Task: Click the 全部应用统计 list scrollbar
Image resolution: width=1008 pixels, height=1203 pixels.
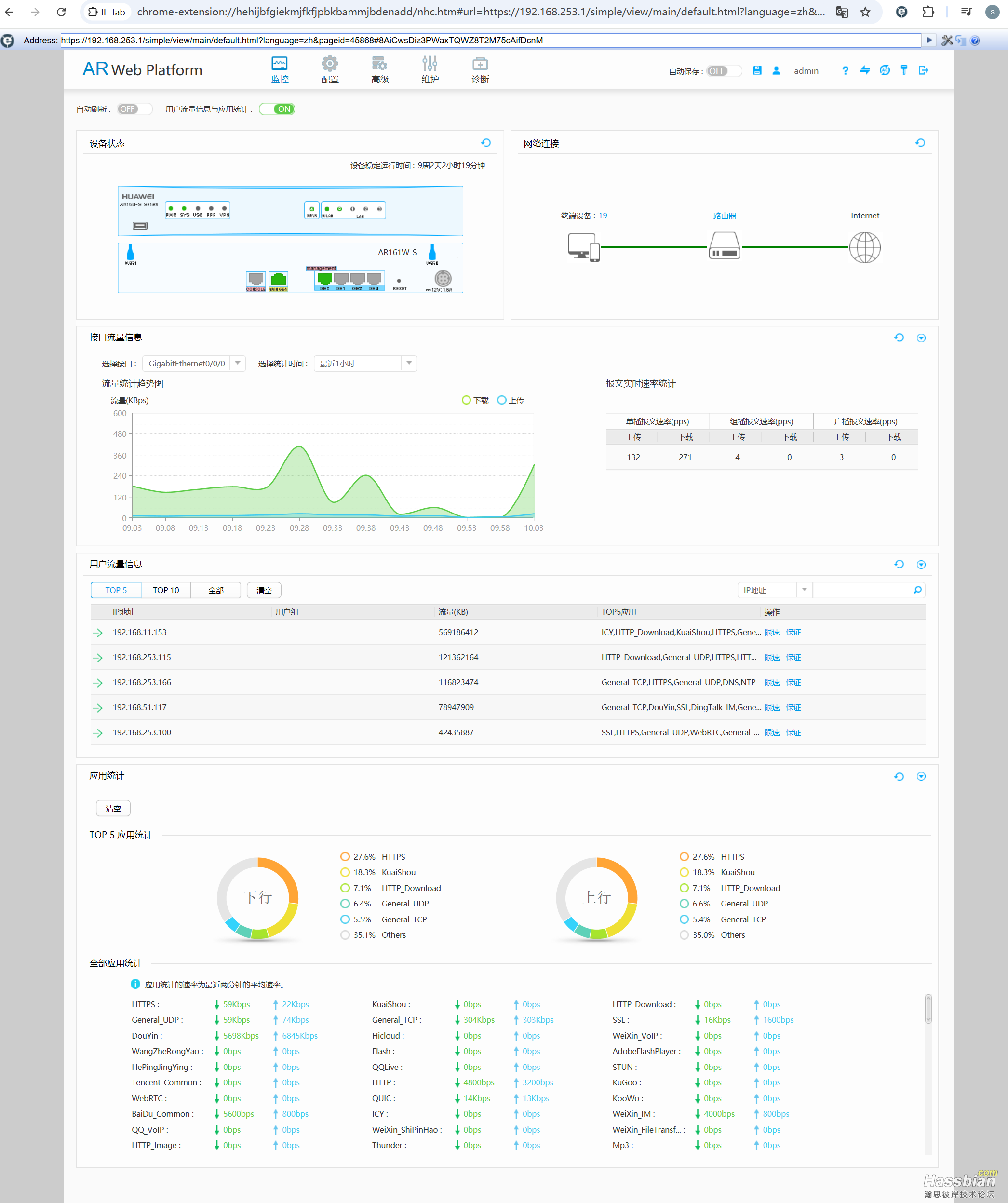Action: coord(928,1009)
